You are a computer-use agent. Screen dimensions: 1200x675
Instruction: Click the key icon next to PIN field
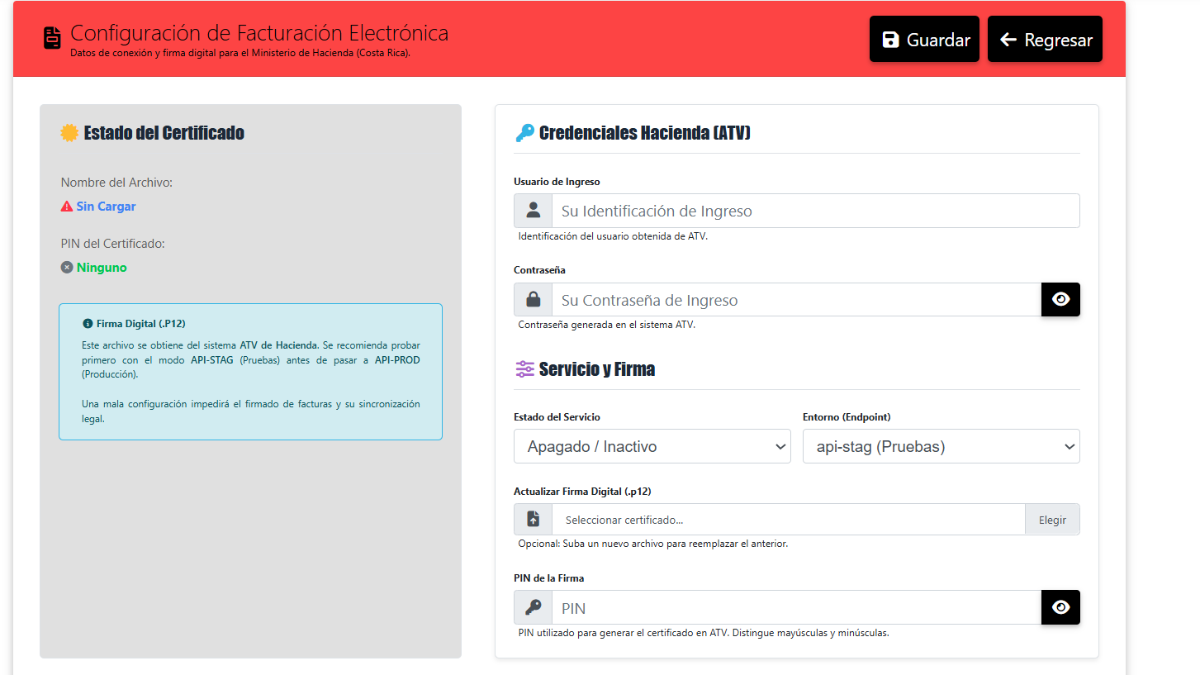pyautogui.click(x=533, y=608)
